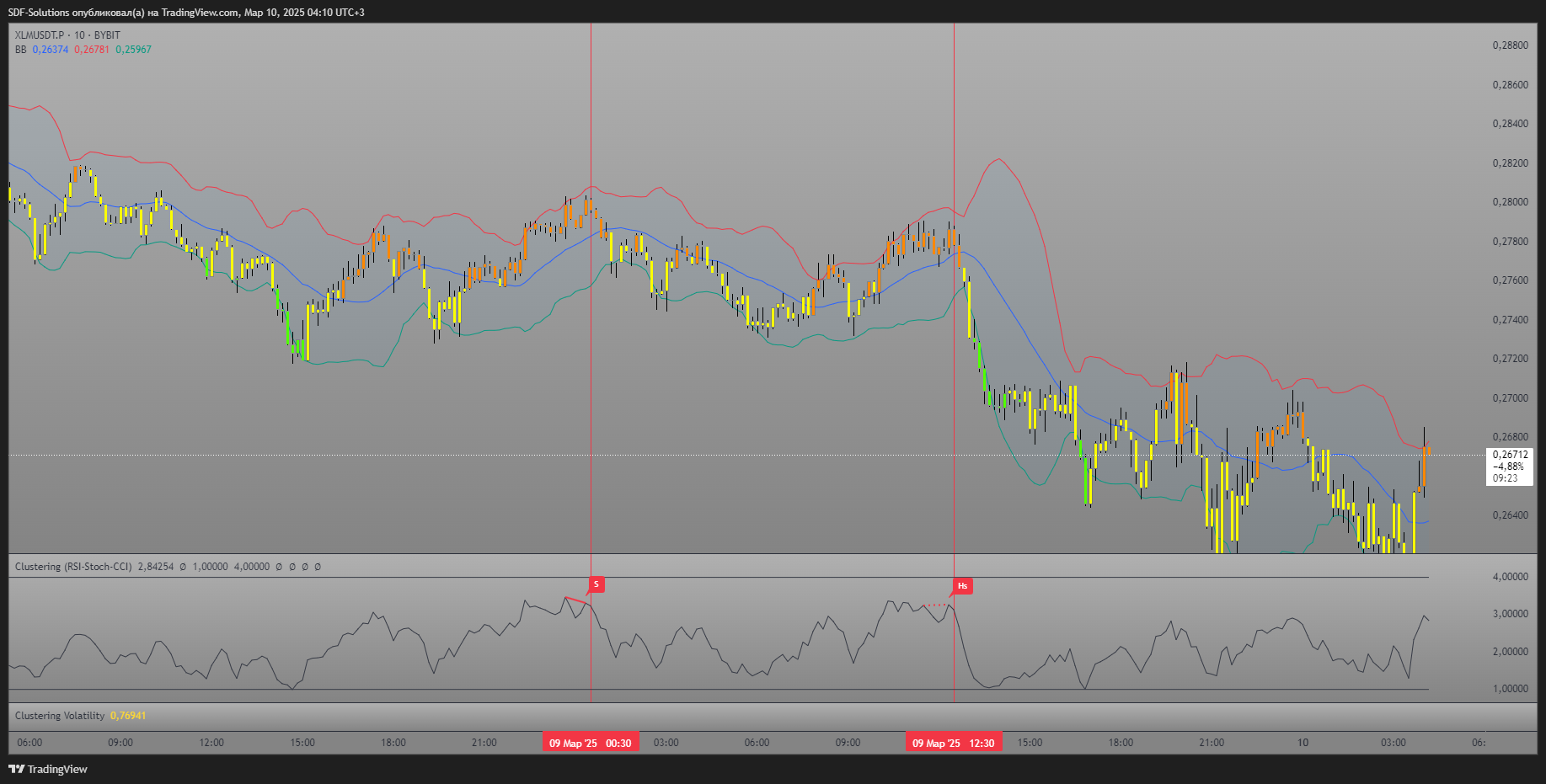Image resolution: width=1546 pixels, height=784 pixels.
Task: Select the red date label 09 Мар '25 00:30
Action: [590, 743]
